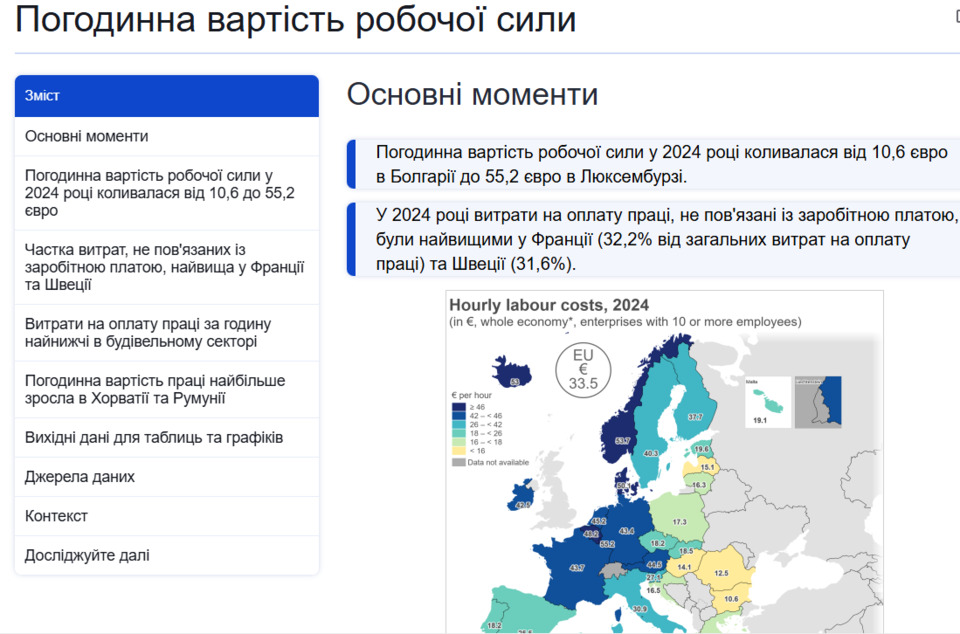Click Poland on the map labelled 17.3
Image resolution: width=960 pixels, height=634 pixels.
pos(680,523)
